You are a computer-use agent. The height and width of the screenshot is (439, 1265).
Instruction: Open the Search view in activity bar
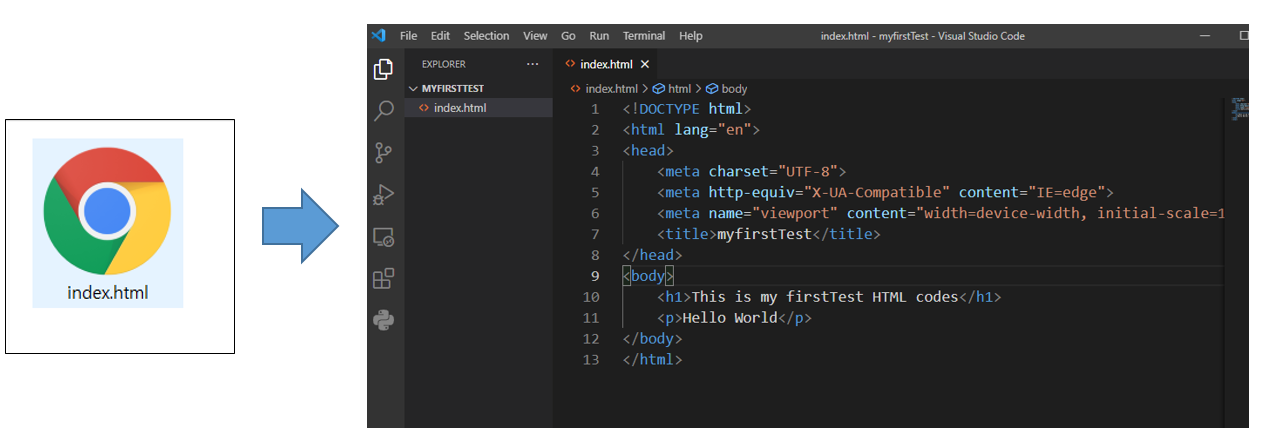(383, 110)
